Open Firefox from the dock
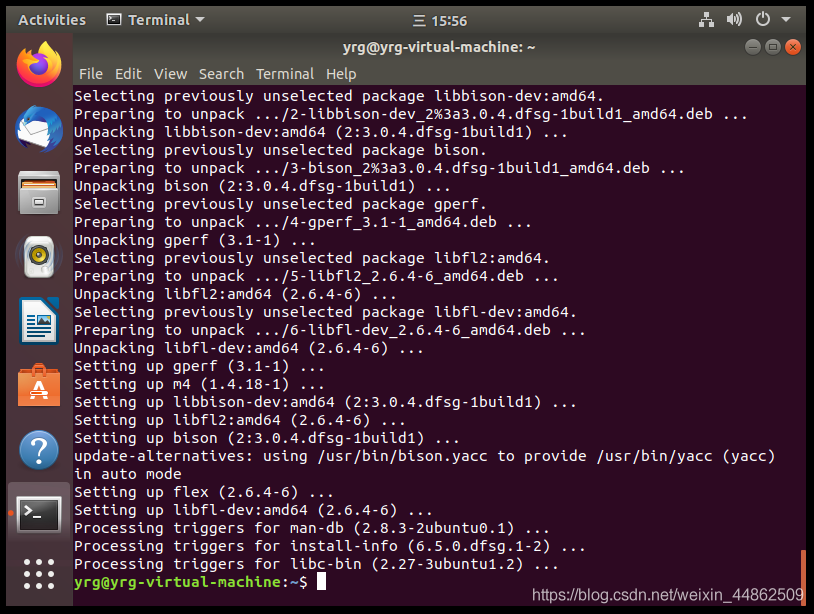Screen dimensions: 814x614 [x=39, y=64]
